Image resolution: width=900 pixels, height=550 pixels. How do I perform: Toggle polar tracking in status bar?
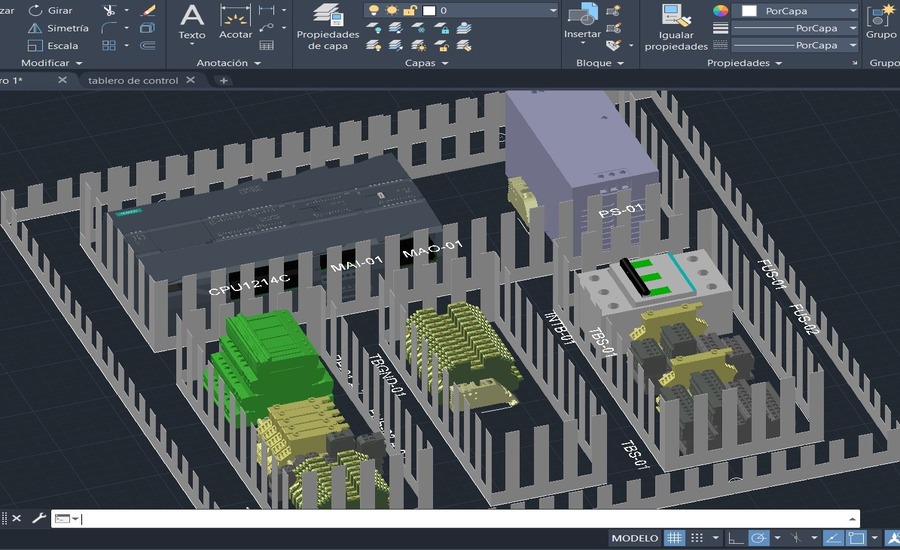click(x=760, y=538)
